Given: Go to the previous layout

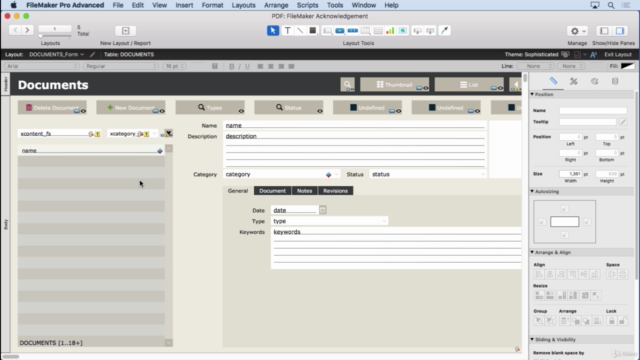Looking at the screenshot, I should coord(16,30).
